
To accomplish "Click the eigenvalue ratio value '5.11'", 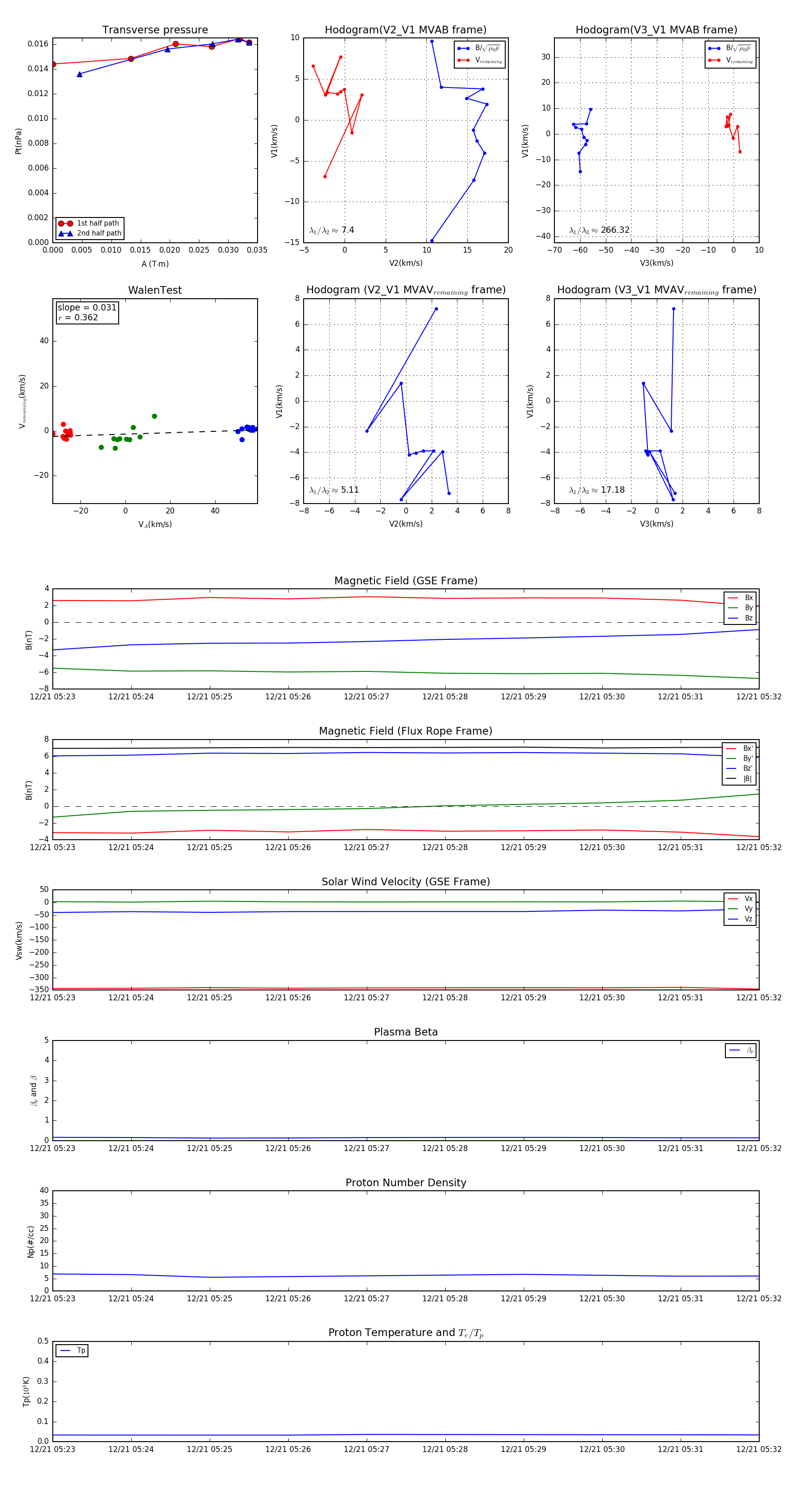I will click(x=350, y=490).
